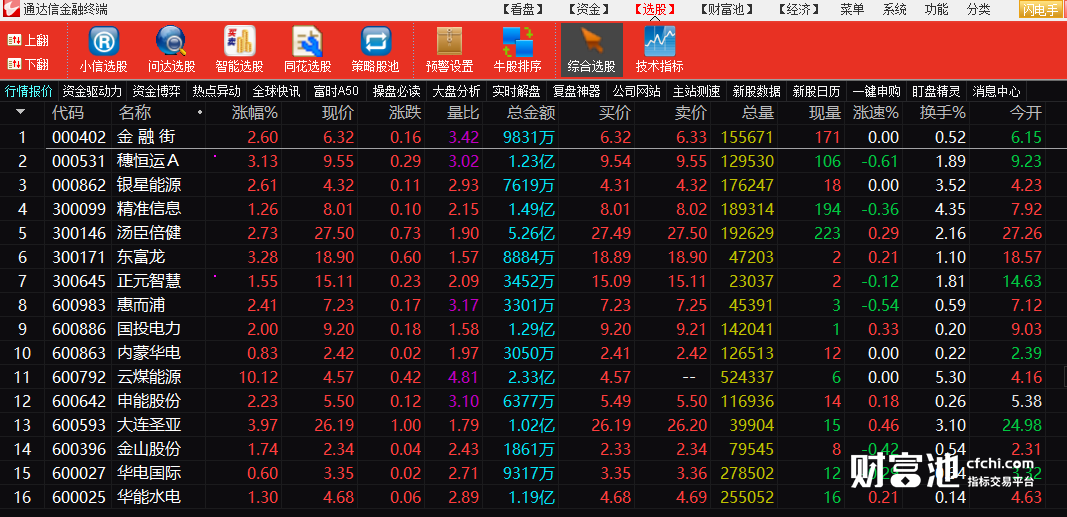Image resolution: width=1067 pixels, height=517 pixels.
Task: Switch to 复盘神器 tab
Action: point(576,92)
